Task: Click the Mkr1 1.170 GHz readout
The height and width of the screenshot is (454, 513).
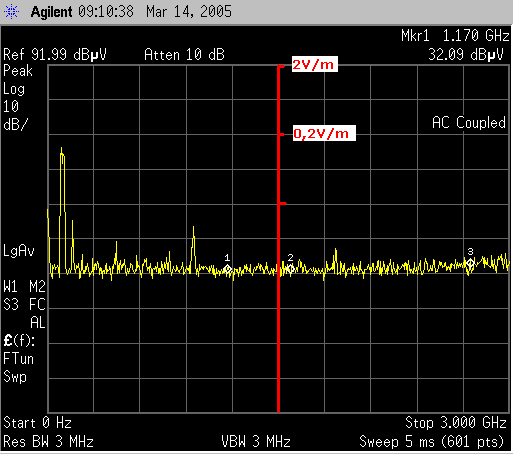Action: 455,35
